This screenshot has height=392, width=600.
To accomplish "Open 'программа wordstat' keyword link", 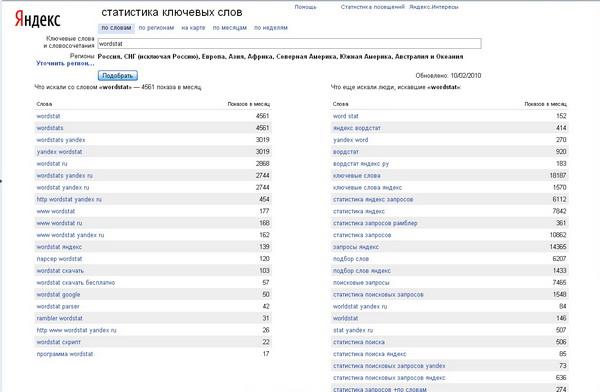I will point(65,354).
